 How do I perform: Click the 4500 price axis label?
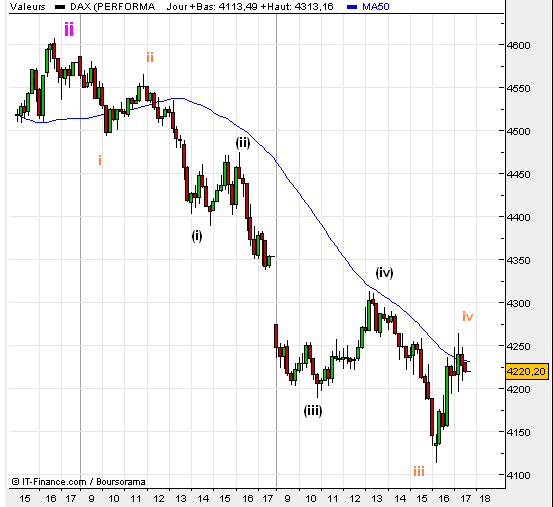(518, 132)
